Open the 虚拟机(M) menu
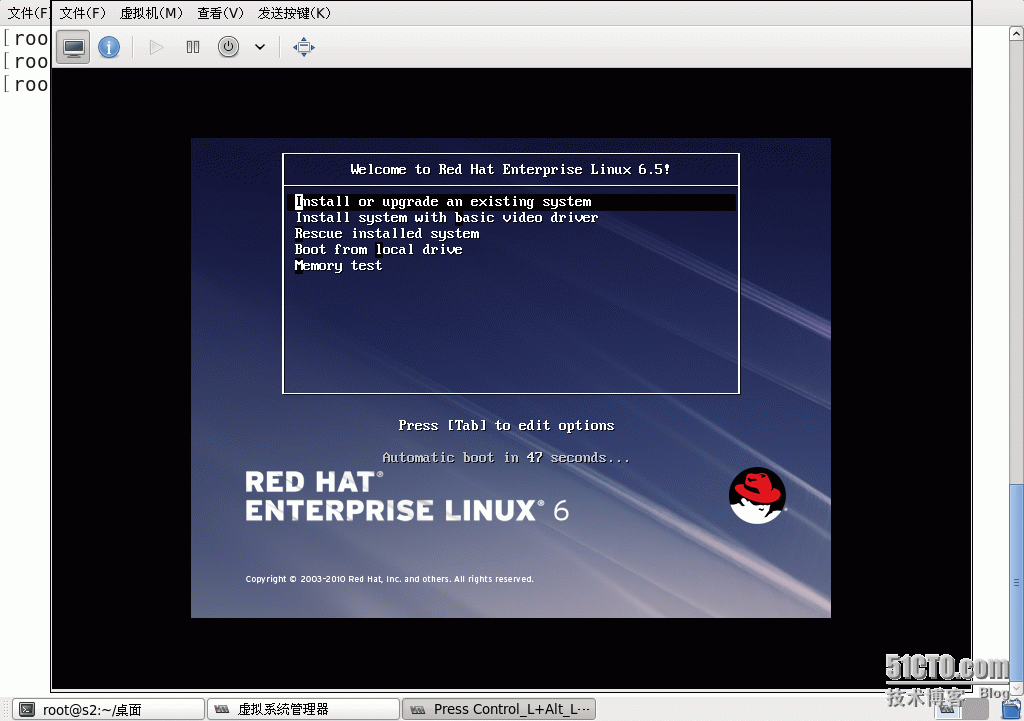Image resolution: width=1024 pixels, height=721 pixels. pos(152,13)
